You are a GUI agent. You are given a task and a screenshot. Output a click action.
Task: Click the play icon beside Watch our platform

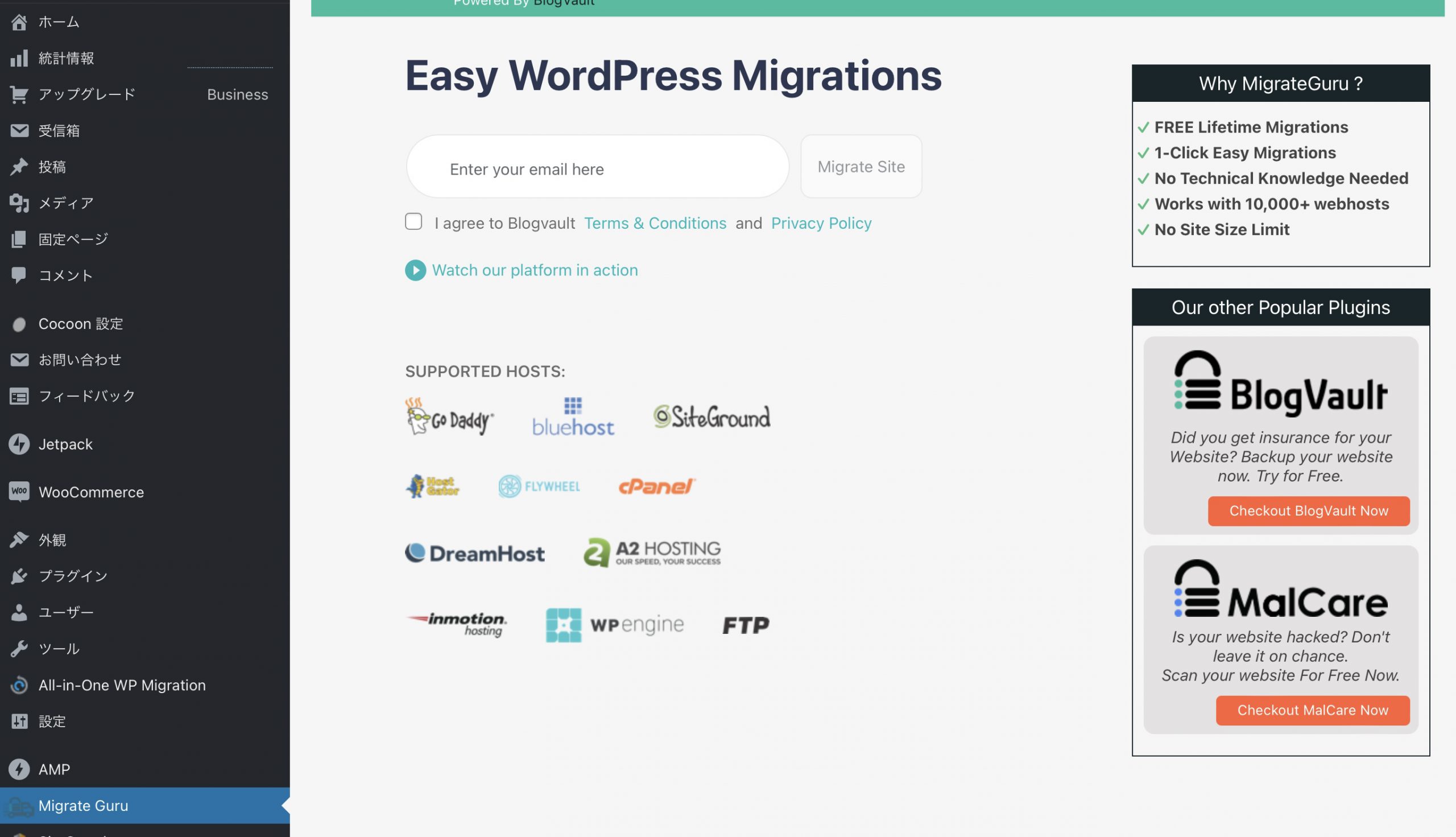tap(415, 270)
